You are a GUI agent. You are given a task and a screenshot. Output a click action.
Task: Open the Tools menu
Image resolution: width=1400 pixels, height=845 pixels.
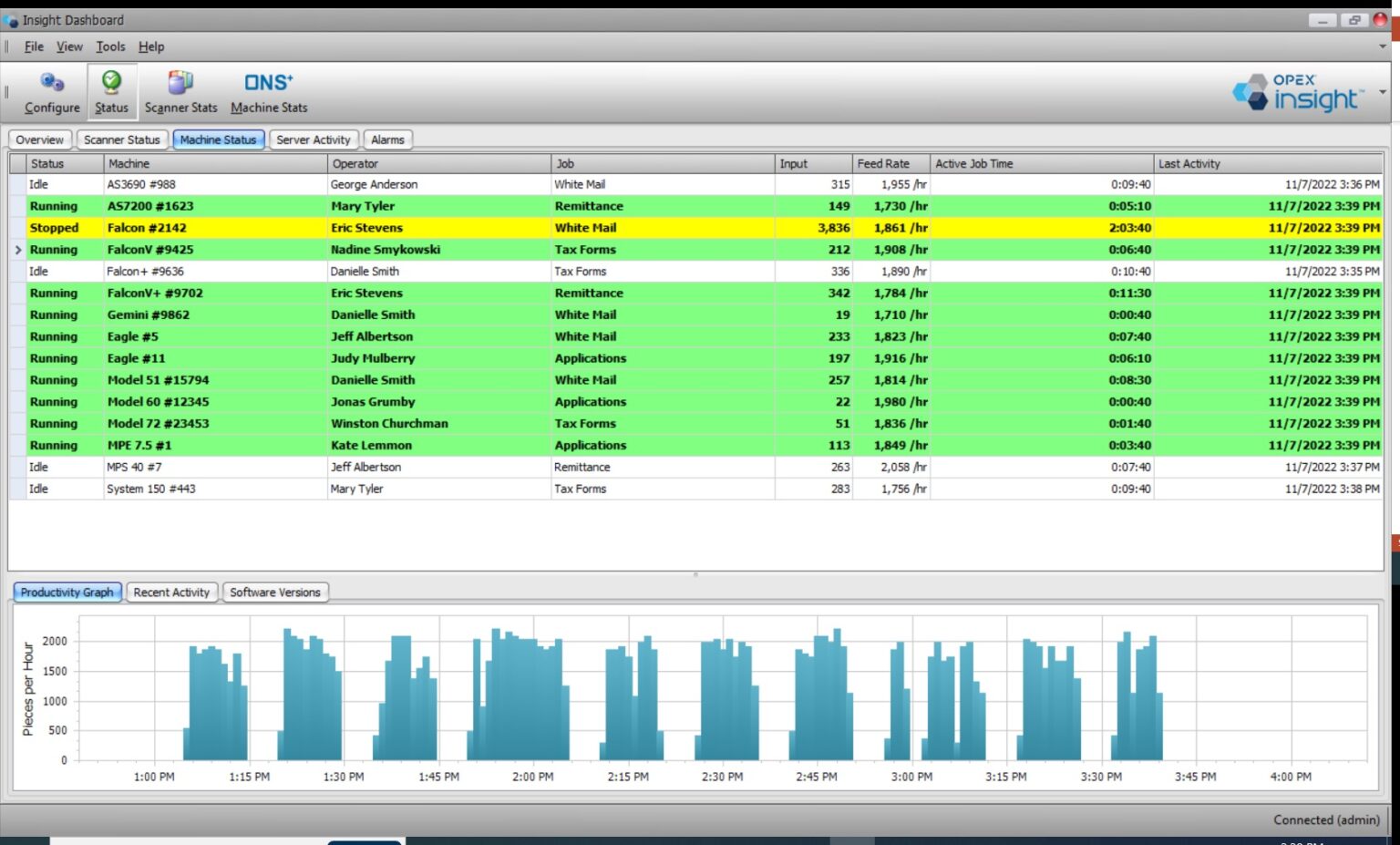(x=110, y=46)
